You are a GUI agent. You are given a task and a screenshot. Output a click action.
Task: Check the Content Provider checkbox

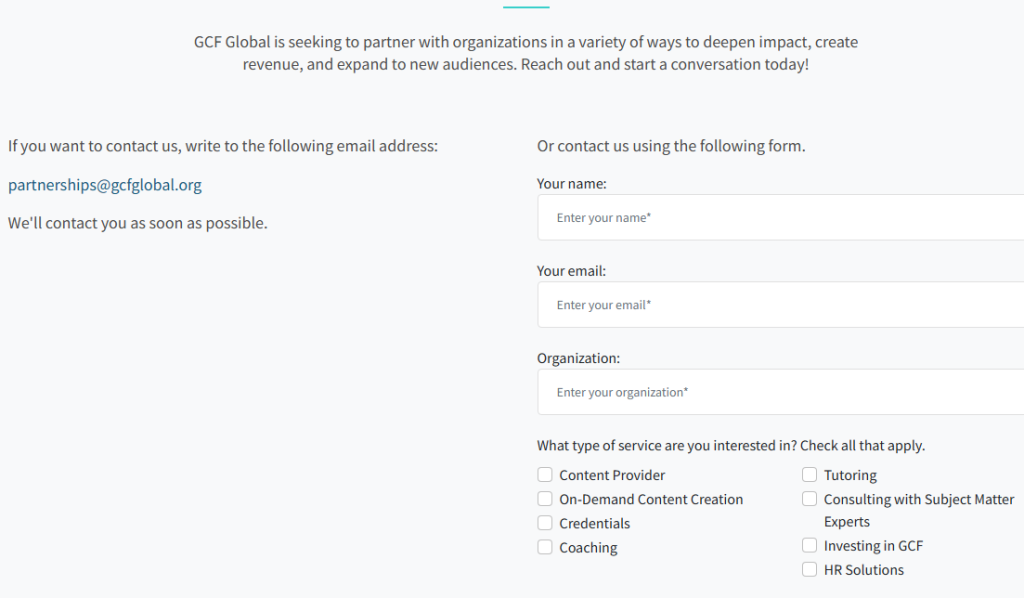545,475
